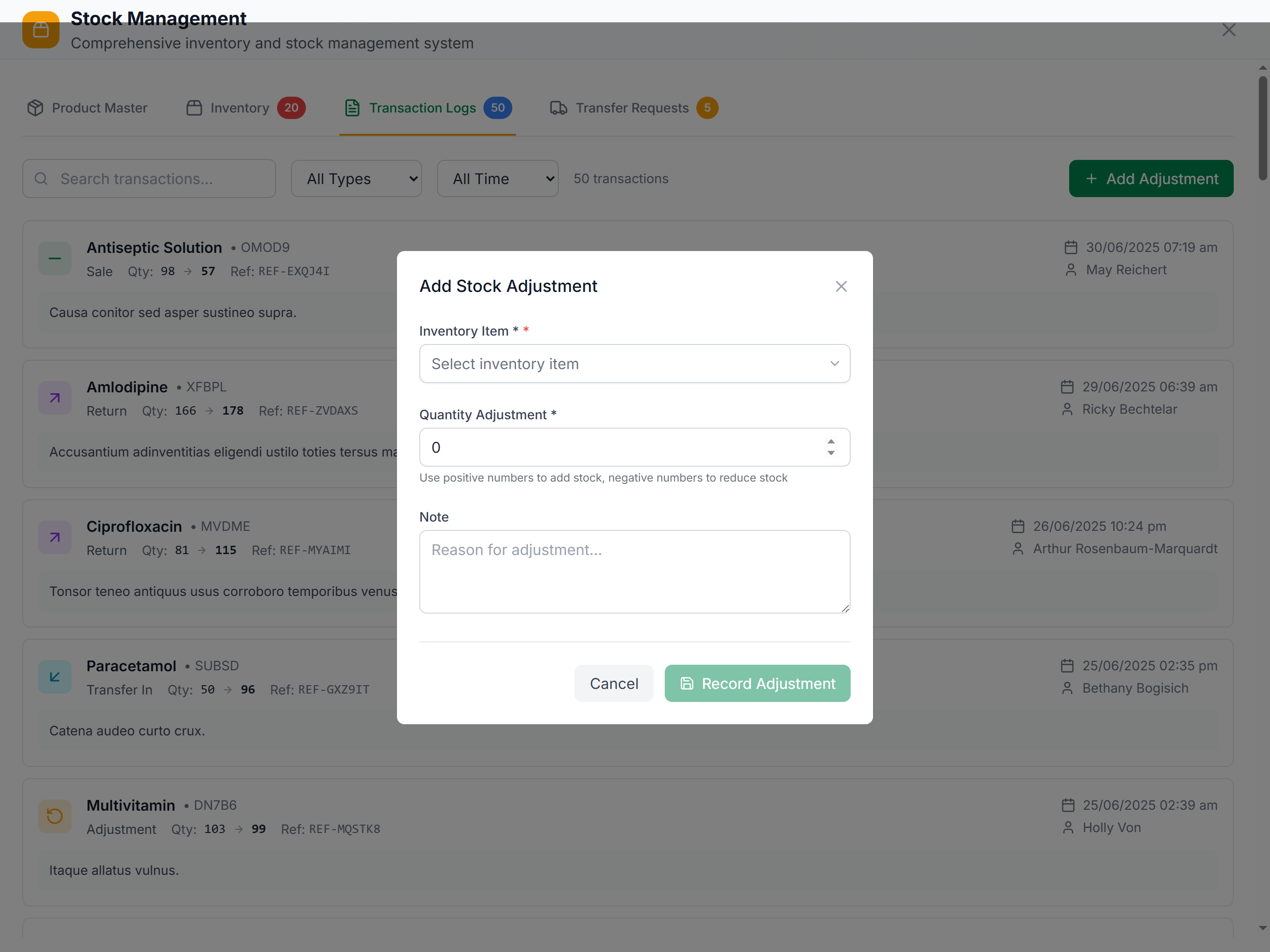Decrease quantity with the down stepper arrow
This screenshot has width=1270, height=952.
click(x=830, y=454)
